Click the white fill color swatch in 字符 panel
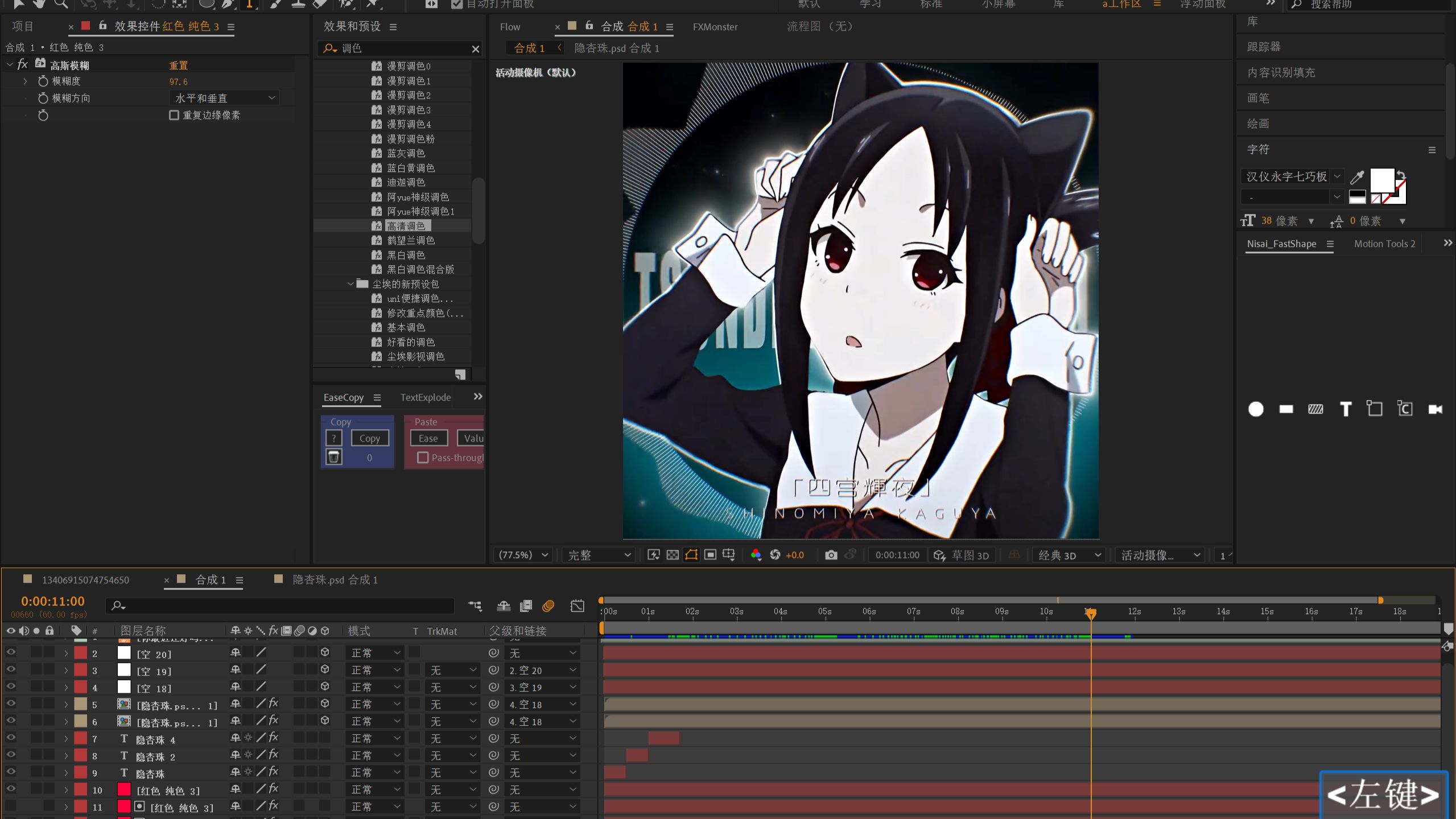Viewport: 1456px width, 819px height. [1382, 180]
